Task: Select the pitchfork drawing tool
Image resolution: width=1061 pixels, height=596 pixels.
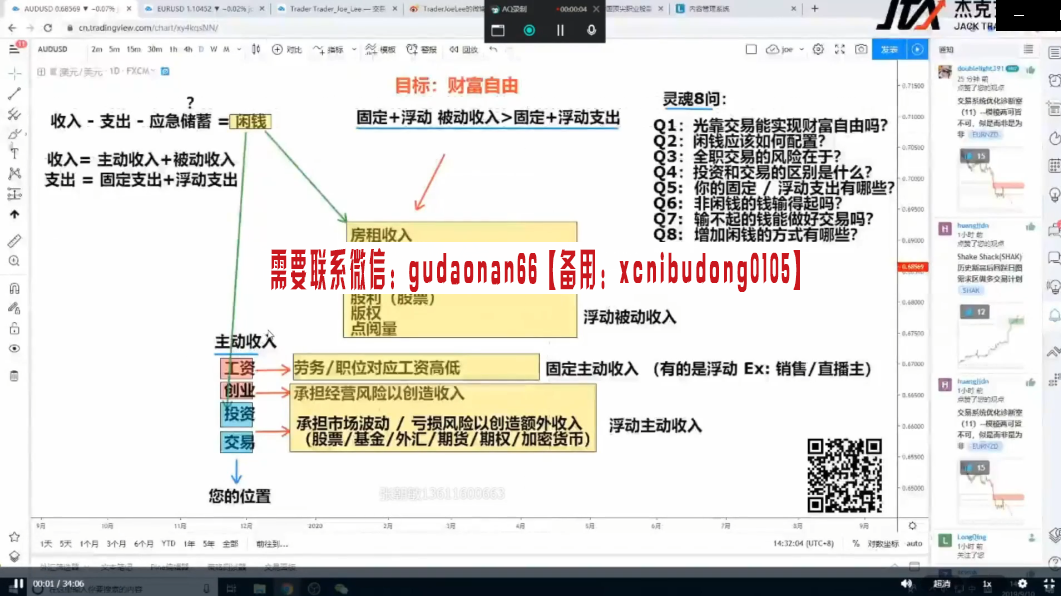Action: tap(15, 114)
